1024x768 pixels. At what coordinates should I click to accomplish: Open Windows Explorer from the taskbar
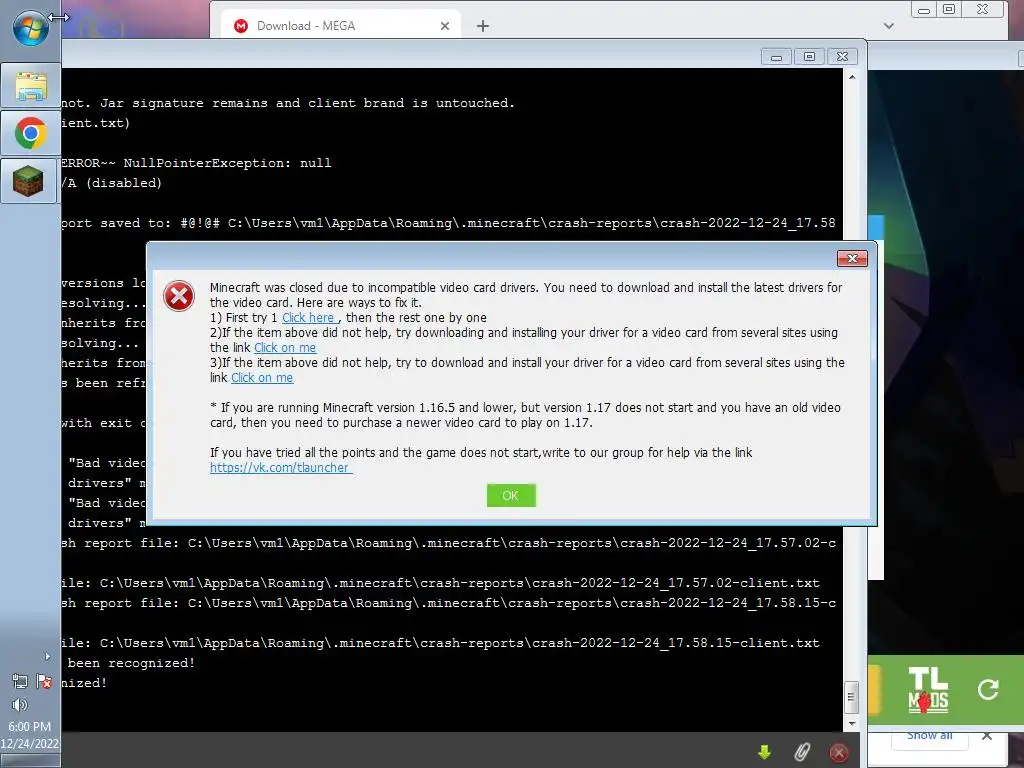tap(30, 86)
